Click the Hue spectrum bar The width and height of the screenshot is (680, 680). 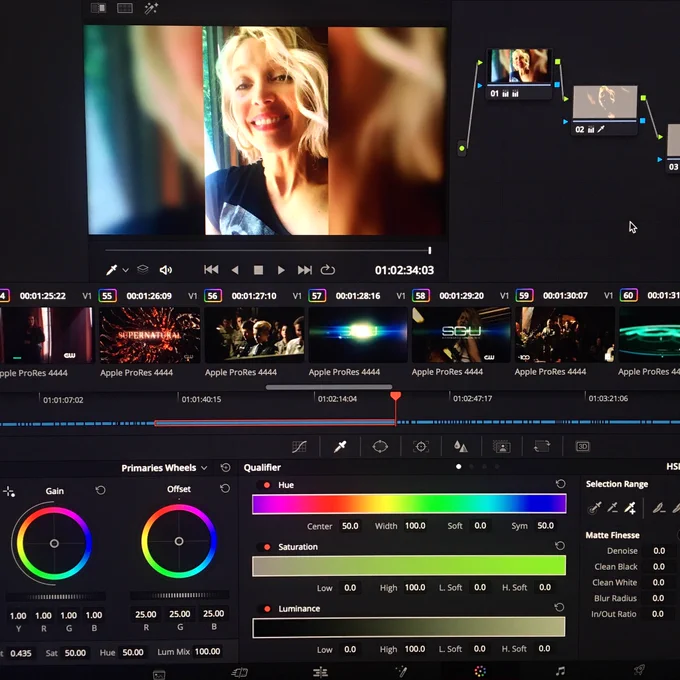pos(409,504)
